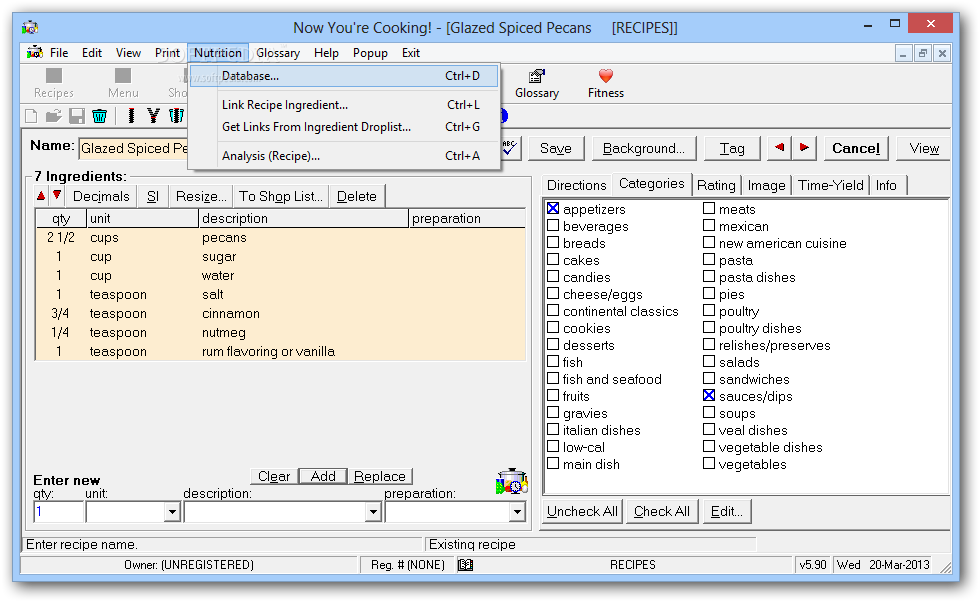This screenshot has width=980, height=602.
Task: Open the Glossary toolbar icon
Action: (537, 83)
